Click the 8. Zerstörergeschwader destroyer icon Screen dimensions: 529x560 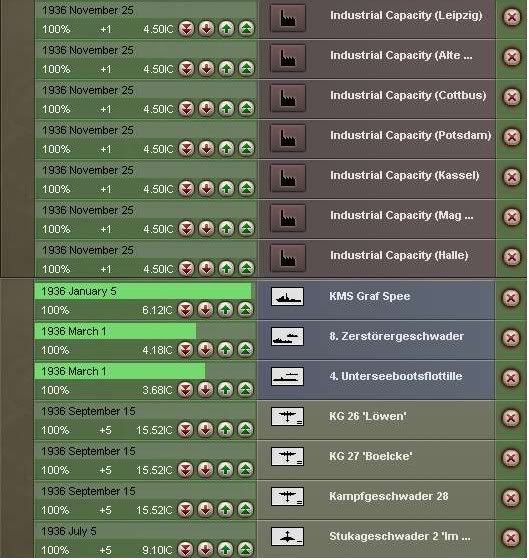coord(287,337)
